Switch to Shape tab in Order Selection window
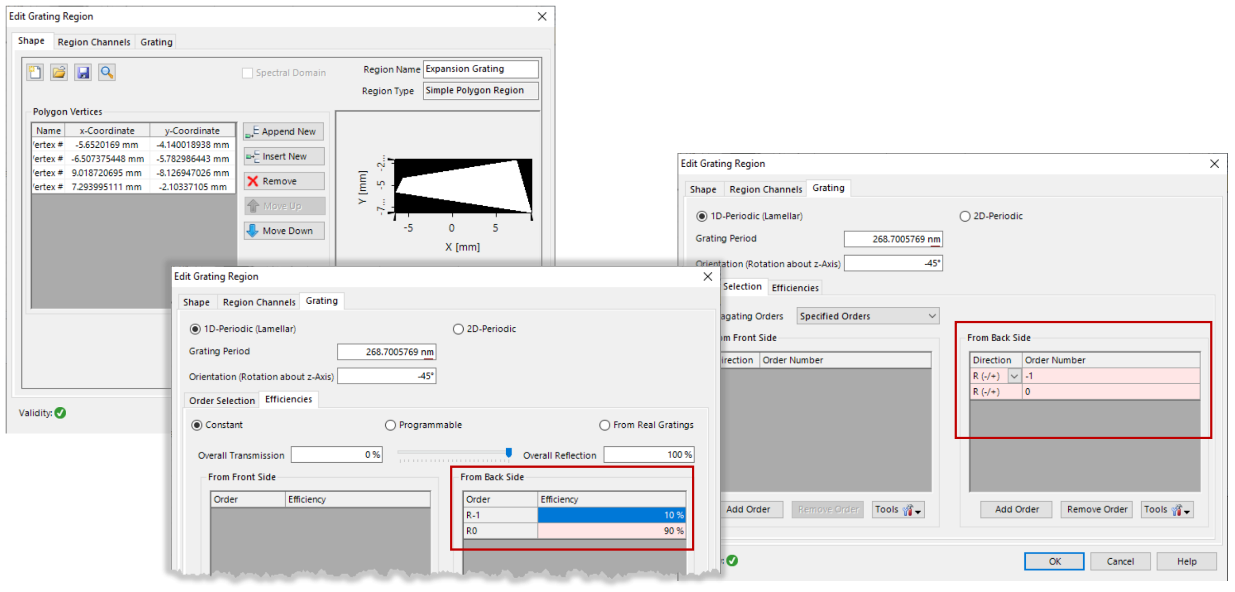This screenshot has width=1235, height=592. click(x=703, y=189)
